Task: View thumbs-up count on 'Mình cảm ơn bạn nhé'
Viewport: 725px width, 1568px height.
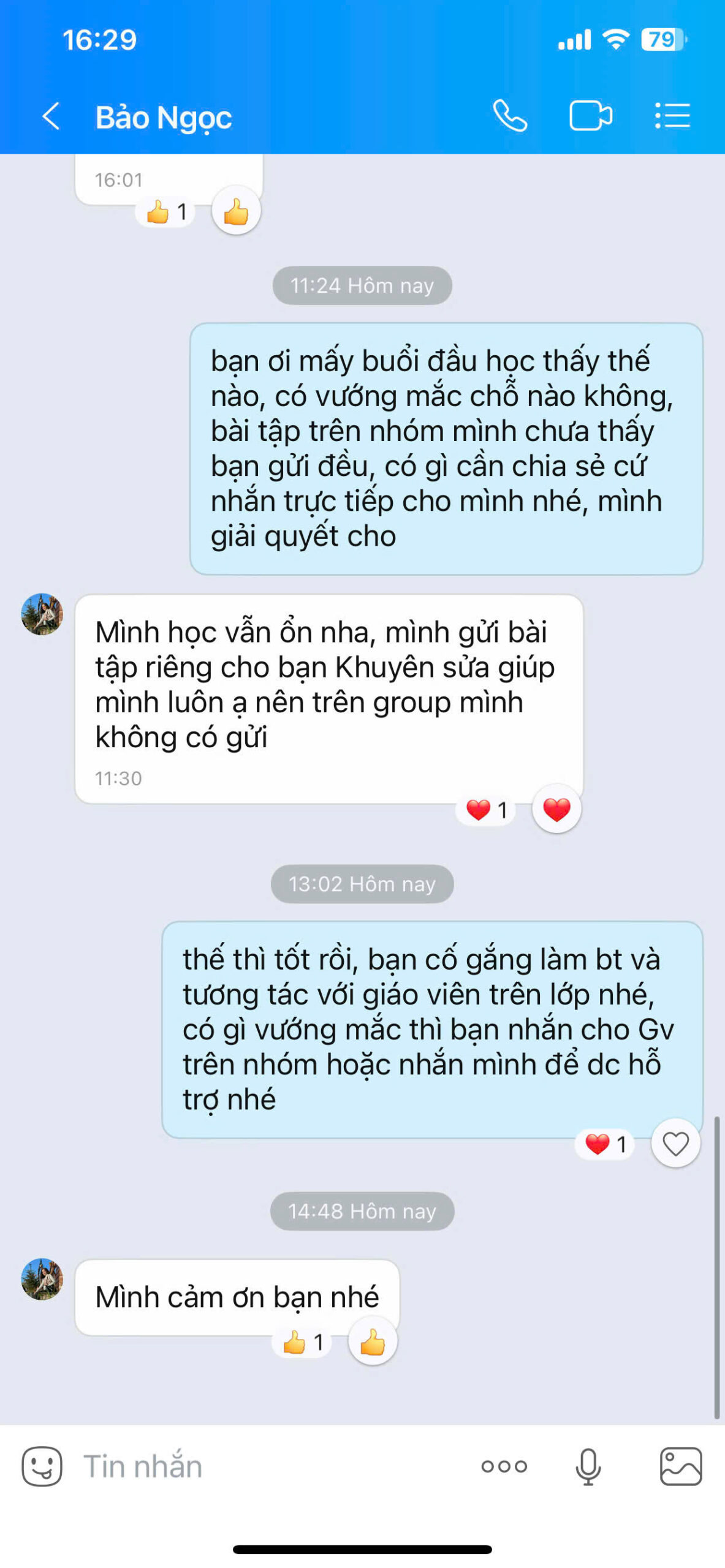Action: [302, 1343]
